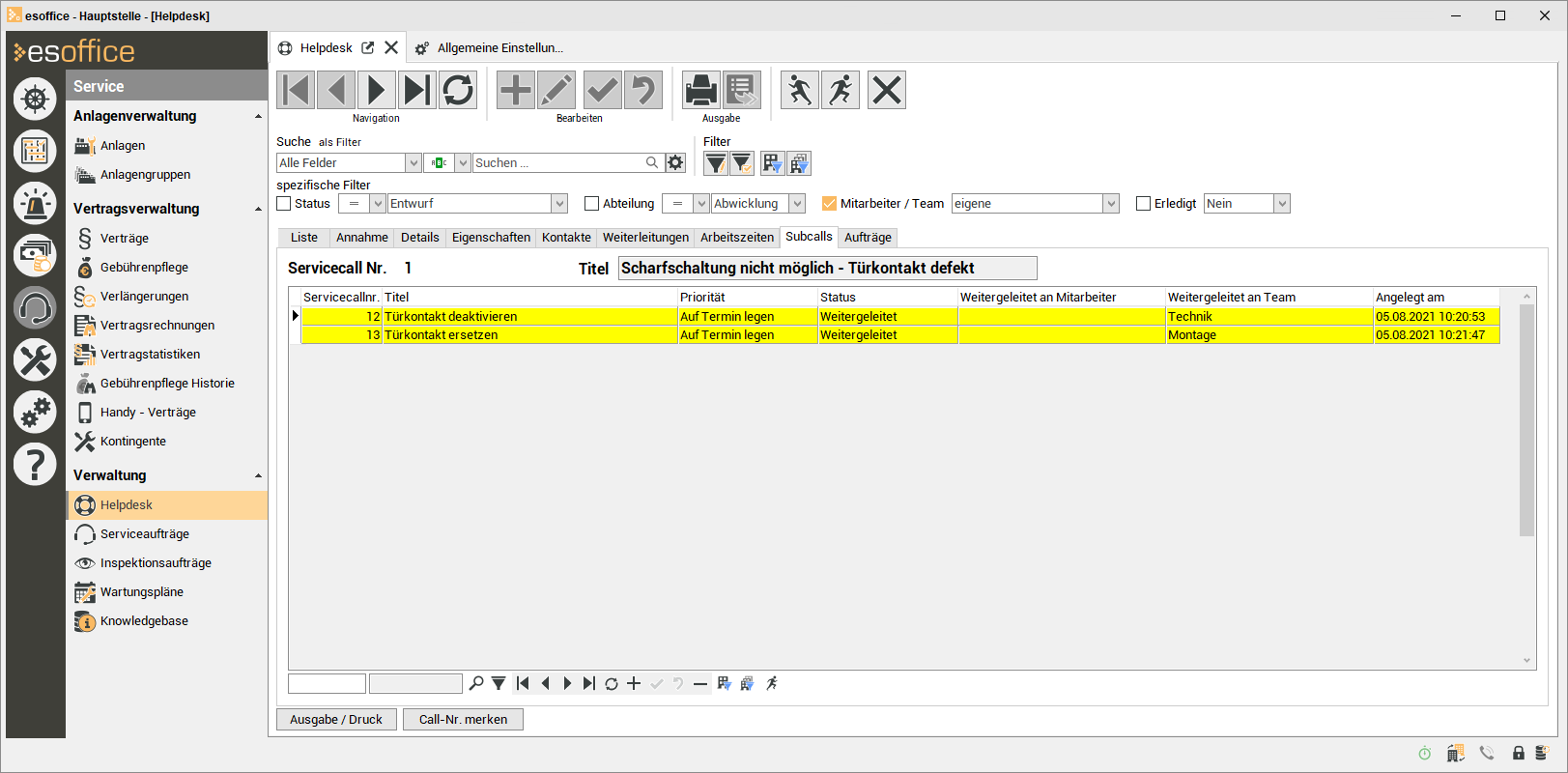Click the stopwatch icon in status bar
The height and width of the screenshot is (773, 1568).
coord(1425,753)
